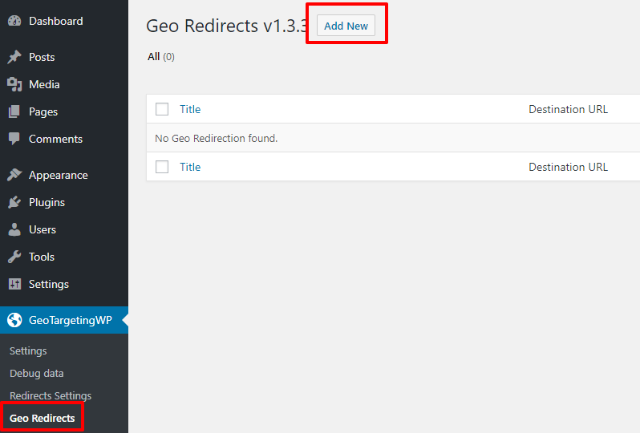Open the Geo Redirects submenu link
640x433 pixels.
(x=42, y=418)
